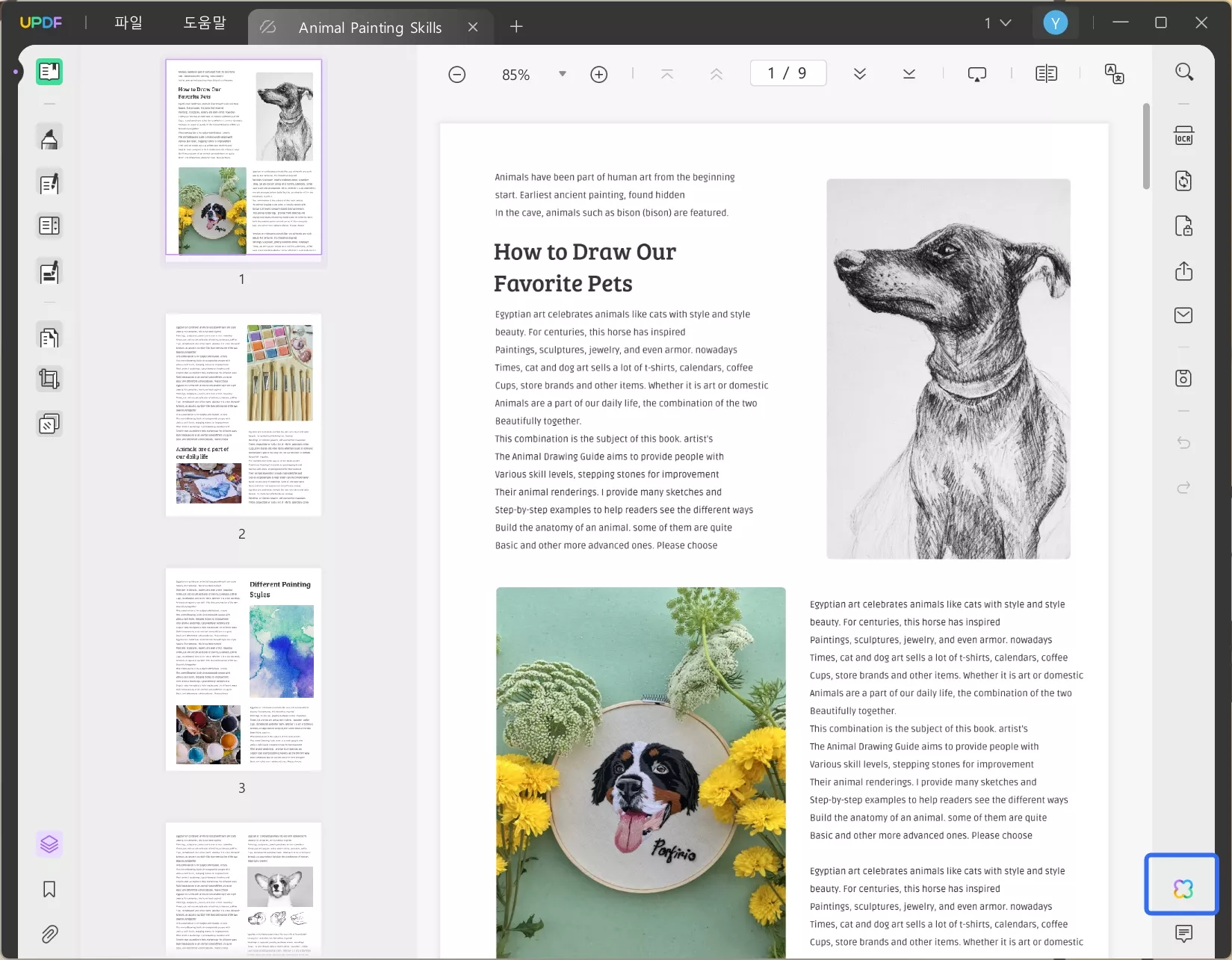The image size is (1232, 960).
Task: Go to the next page
Action: [x=860, y=74]
